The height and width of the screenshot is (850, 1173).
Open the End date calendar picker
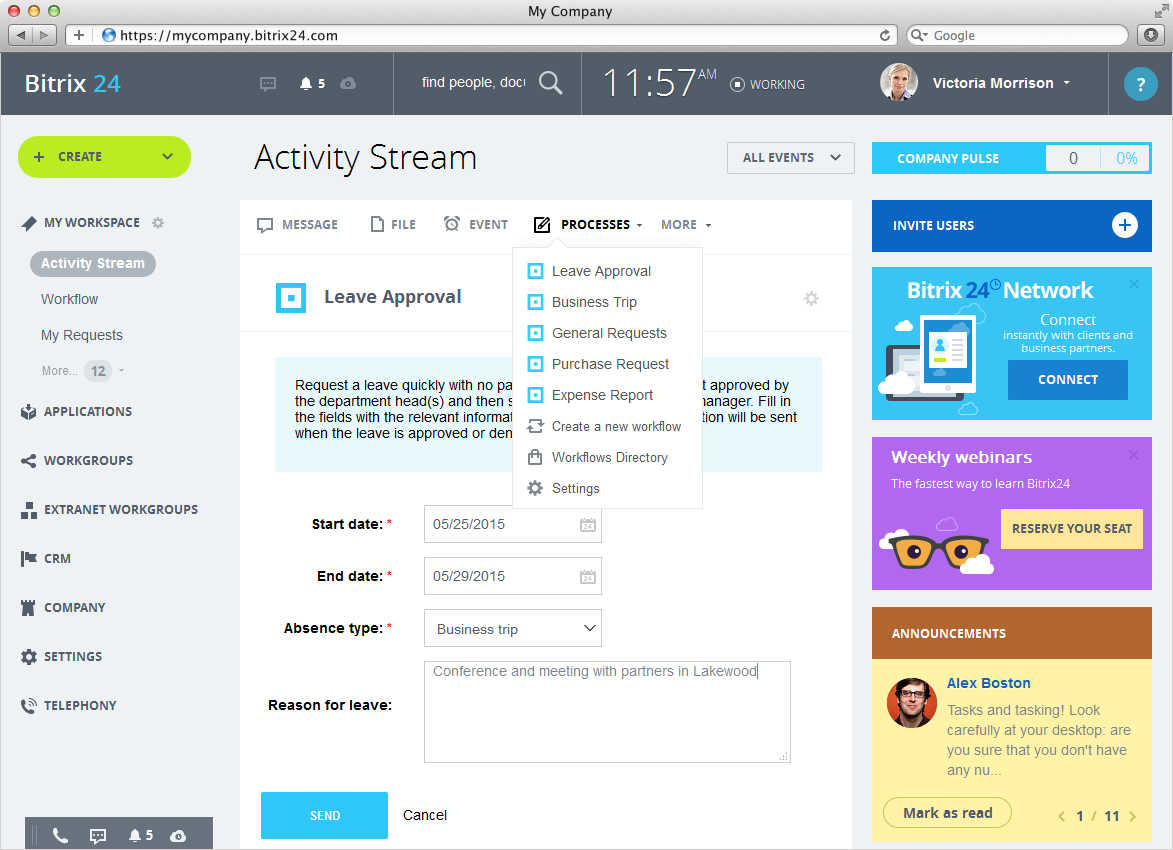click(x=588, y=576)
